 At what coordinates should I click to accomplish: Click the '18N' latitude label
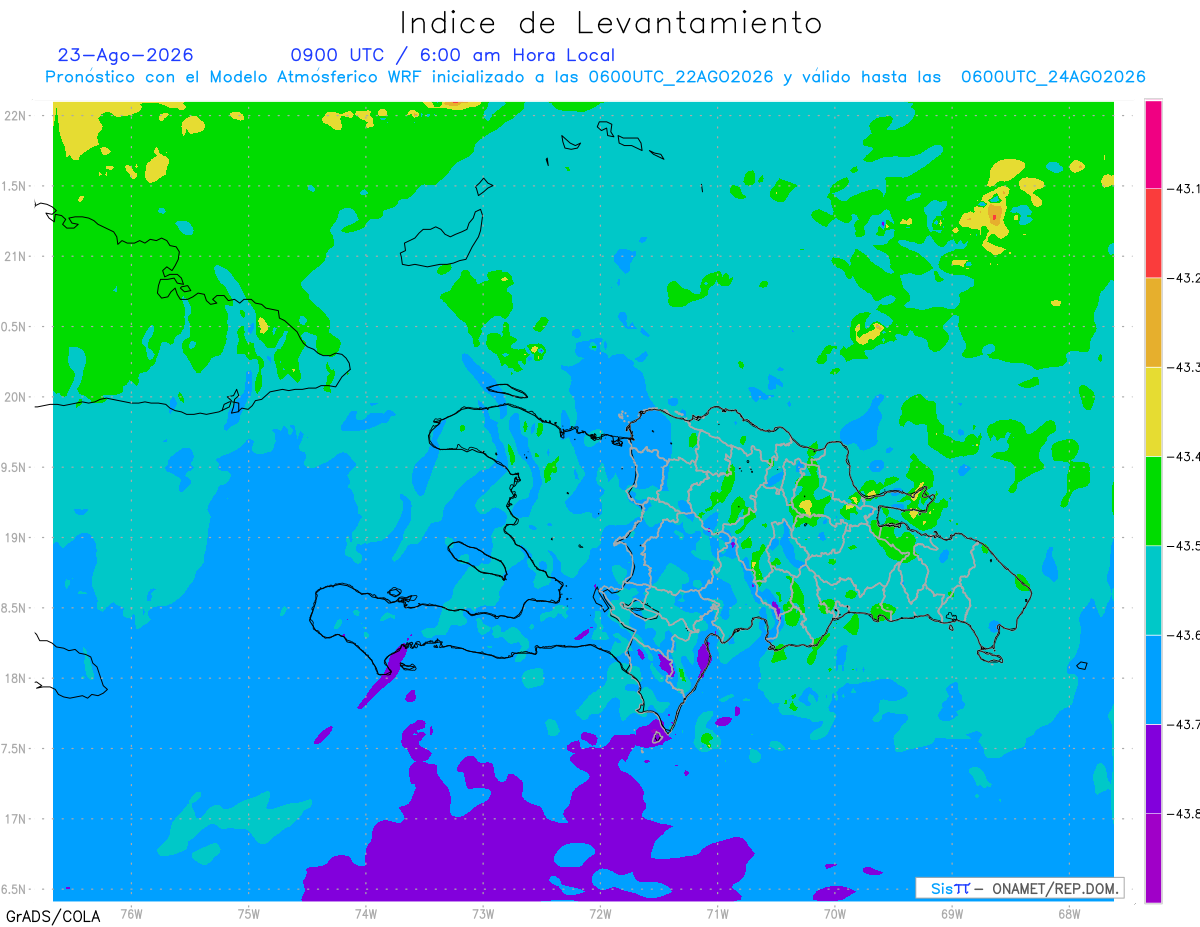(x=16, y=678)
